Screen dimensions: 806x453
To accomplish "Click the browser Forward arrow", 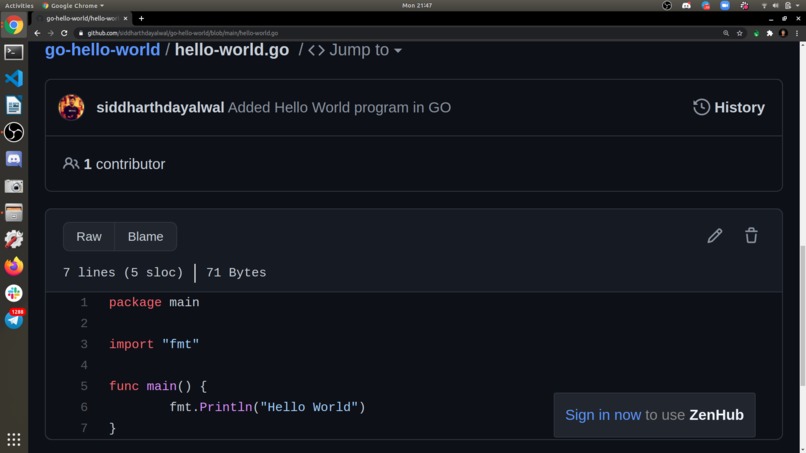I will (50, 33).
